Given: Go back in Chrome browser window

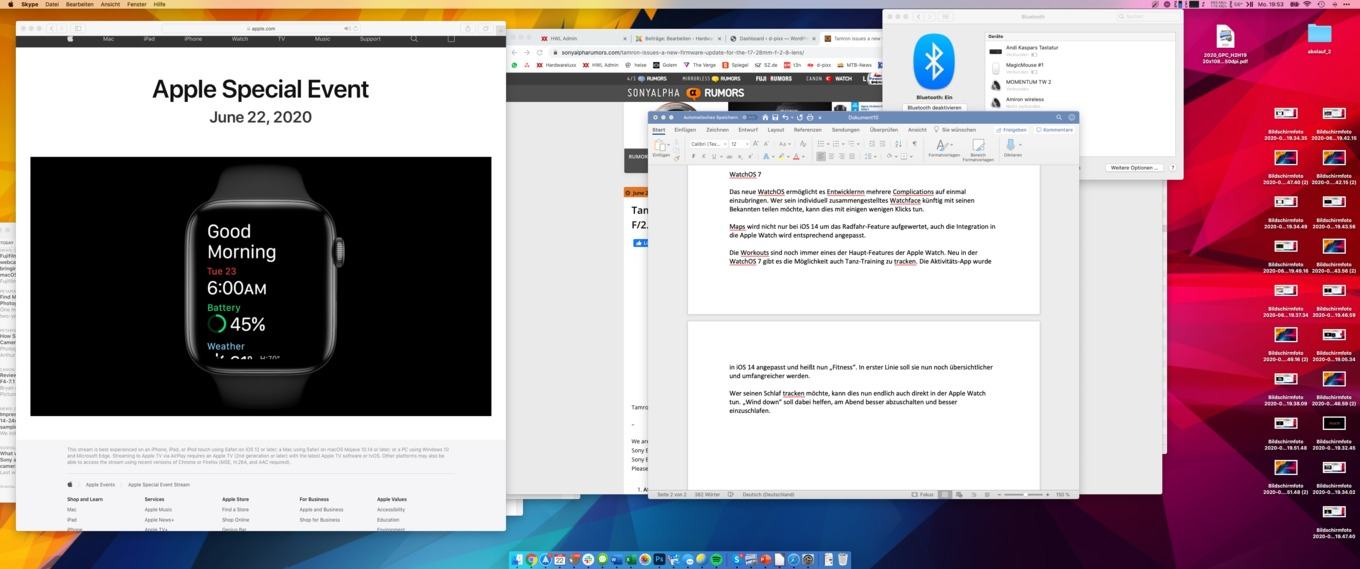Looking at the screenshot, I should click(514, 52).
